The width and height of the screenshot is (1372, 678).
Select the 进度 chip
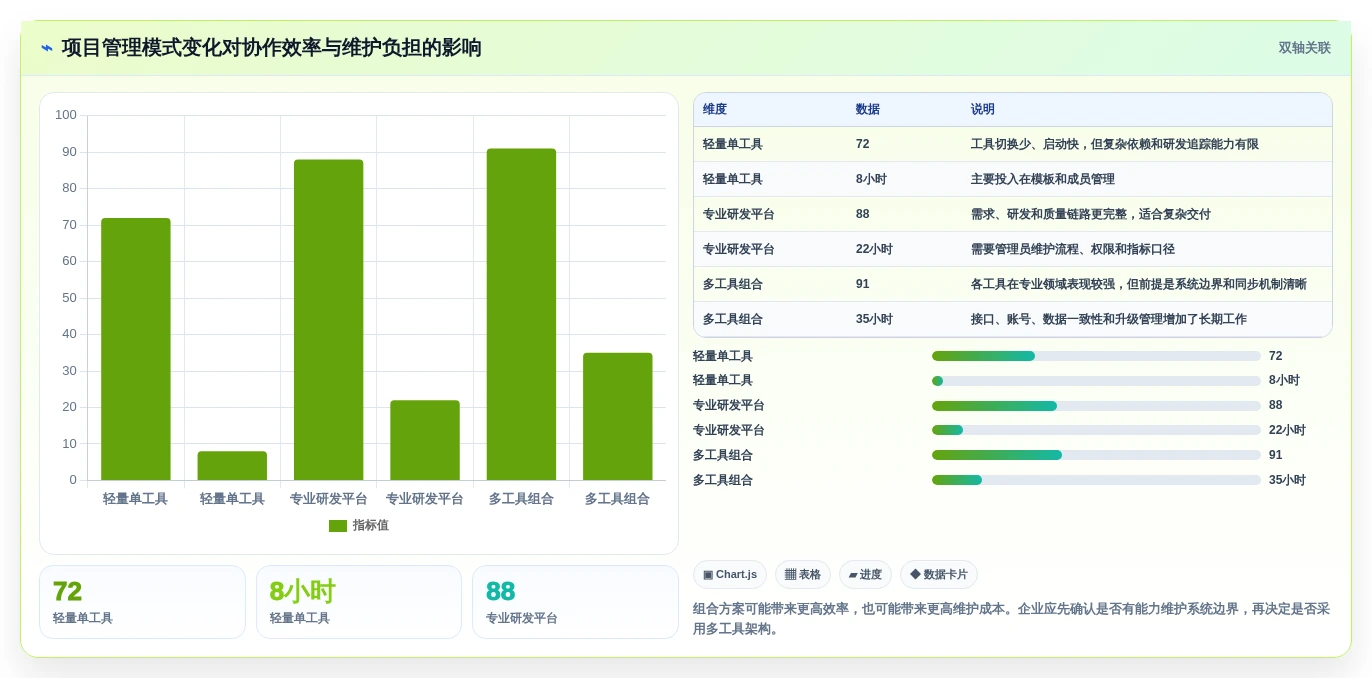(x=865, y=575)
